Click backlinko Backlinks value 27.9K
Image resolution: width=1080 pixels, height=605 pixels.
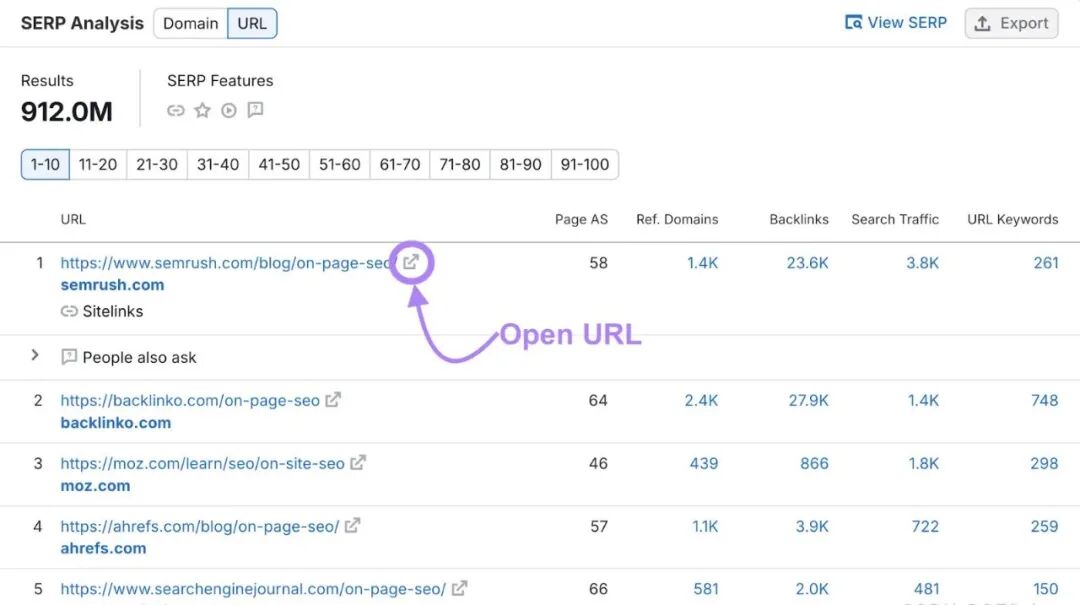809,400
